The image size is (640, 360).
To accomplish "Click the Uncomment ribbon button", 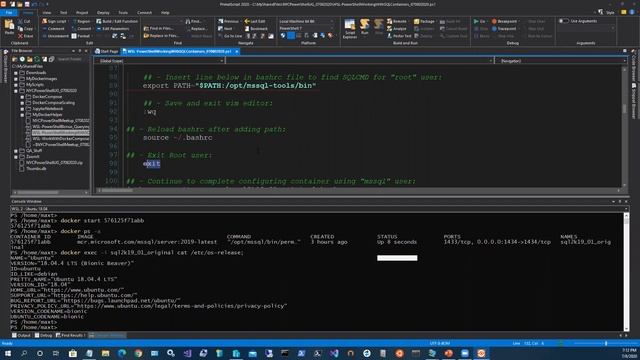I will [56, 36].
